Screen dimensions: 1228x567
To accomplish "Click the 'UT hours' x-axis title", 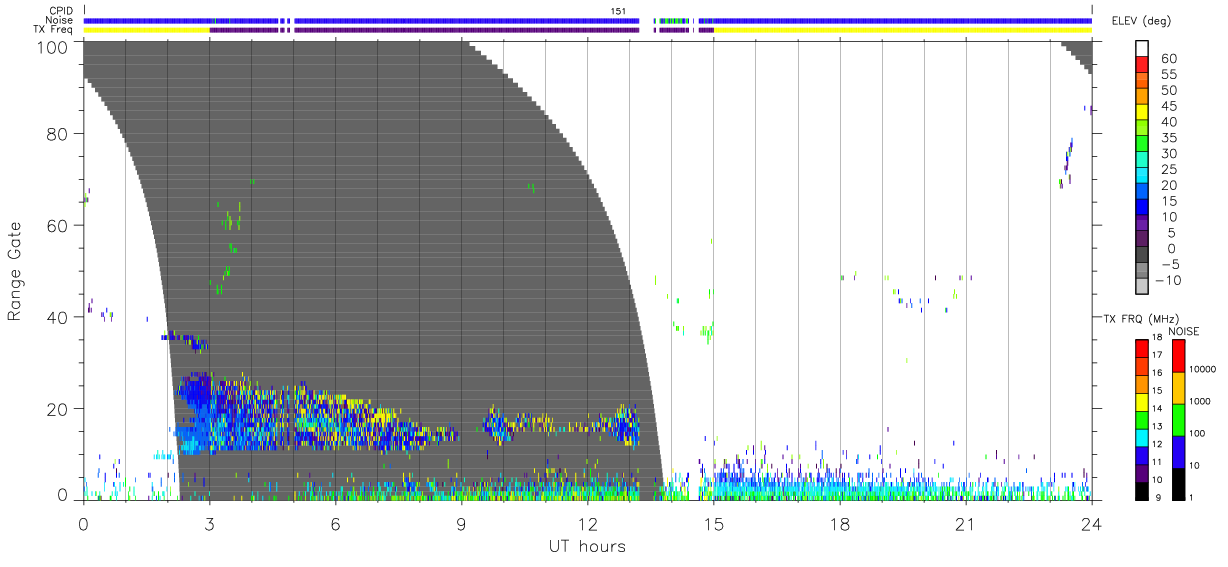I will tap(587, 546).
